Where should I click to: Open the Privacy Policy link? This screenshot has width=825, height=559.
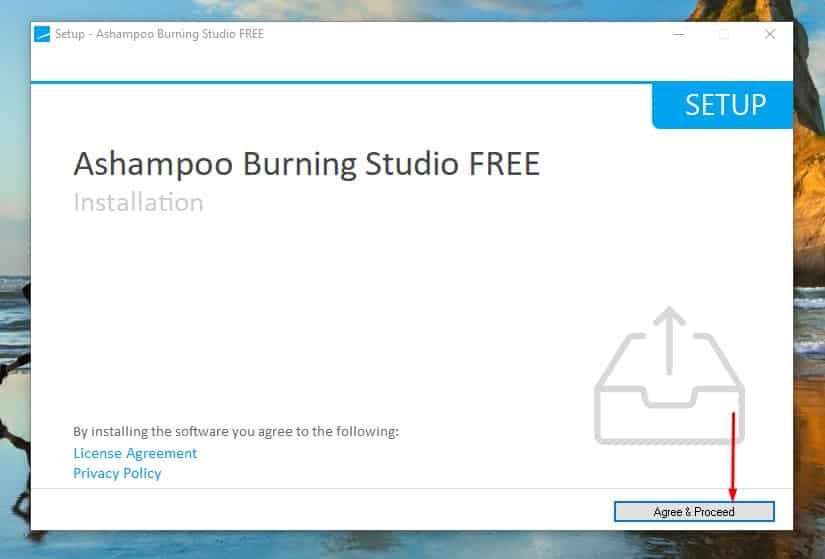[x=117, y=473]
